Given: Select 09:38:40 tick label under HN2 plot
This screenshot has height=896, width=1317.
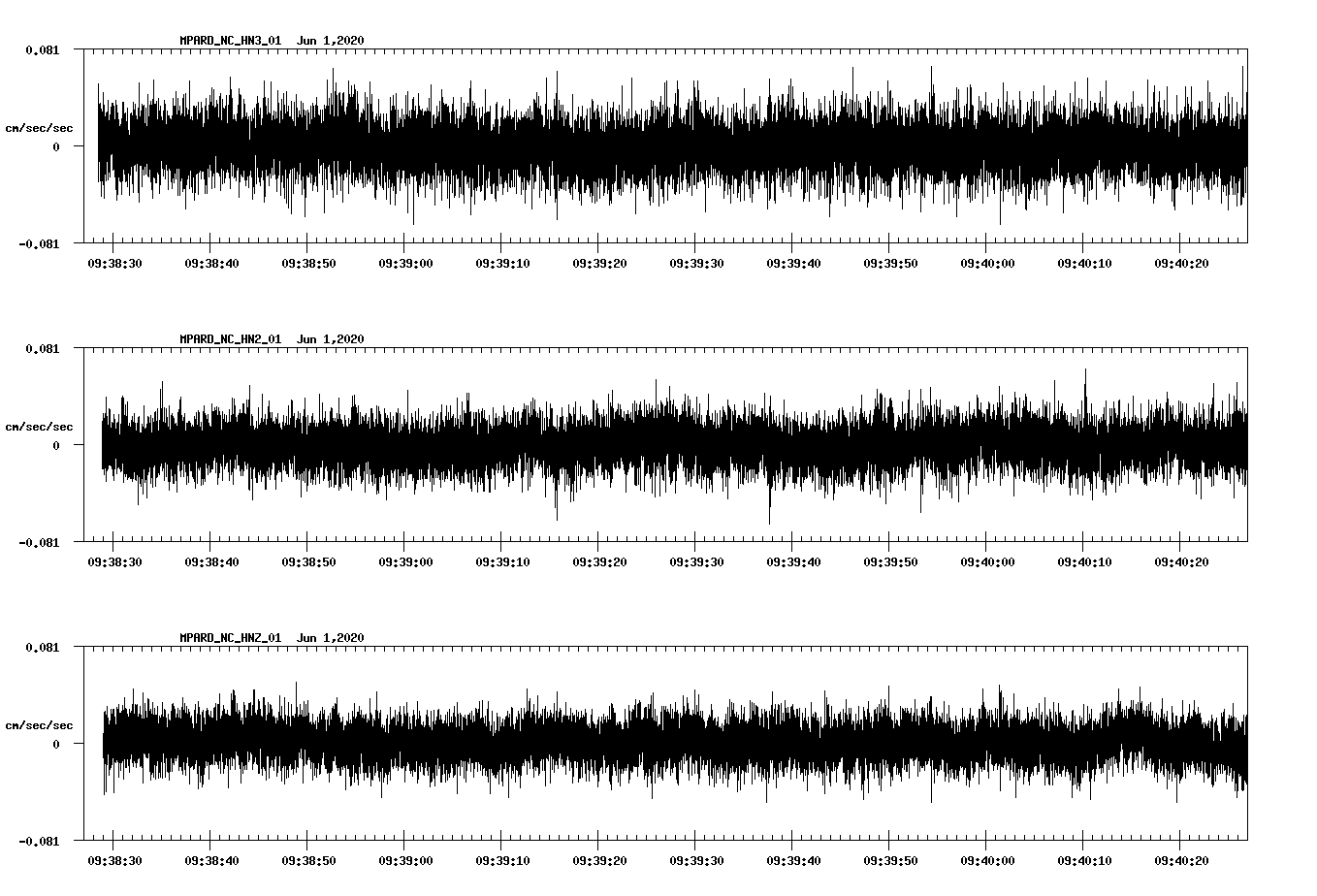Looking at the screenshot, I should coord(211,561).
